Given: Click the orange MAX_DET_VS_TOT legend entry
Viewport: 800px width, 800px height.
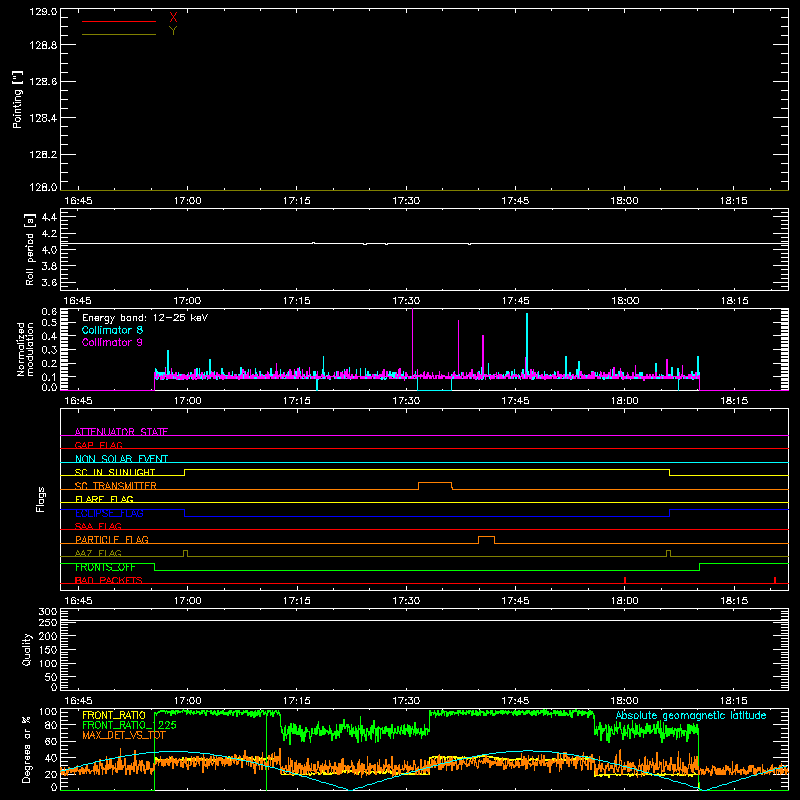Looking at the screenshot, I should point(124,735).
